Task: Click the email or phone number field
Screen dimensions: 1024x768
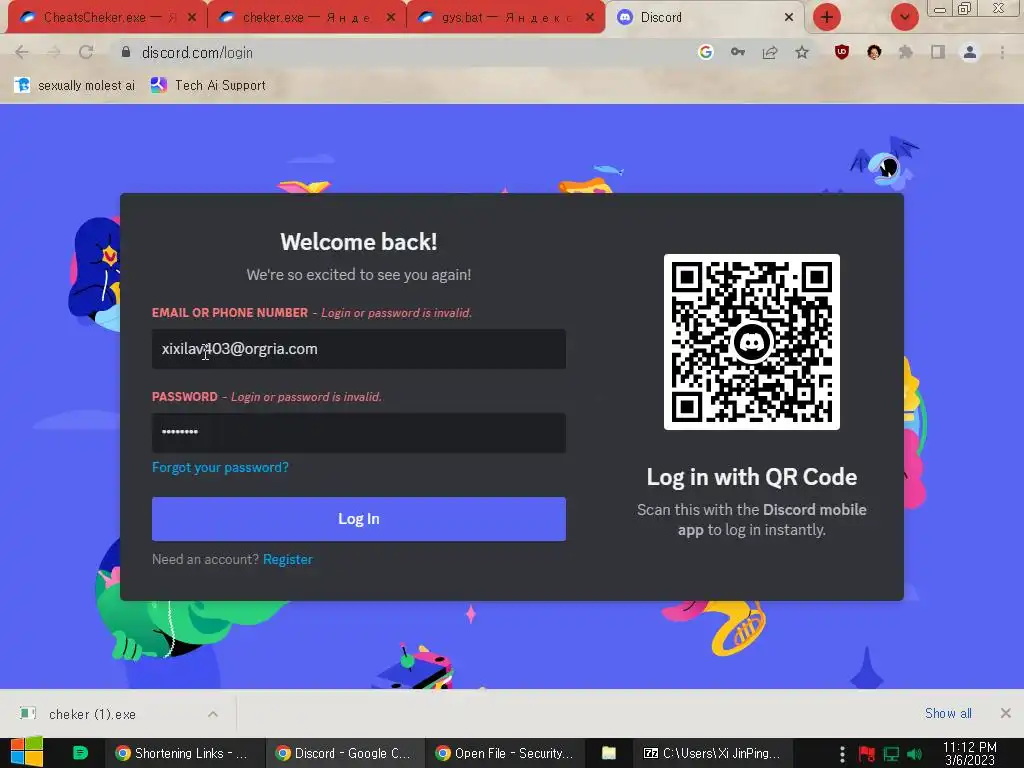Action: [x=359, y=349]
